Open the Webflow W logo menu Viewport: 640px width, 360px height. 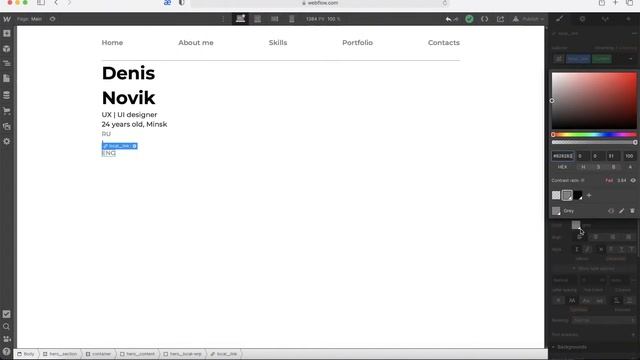(x=7, y=19)
